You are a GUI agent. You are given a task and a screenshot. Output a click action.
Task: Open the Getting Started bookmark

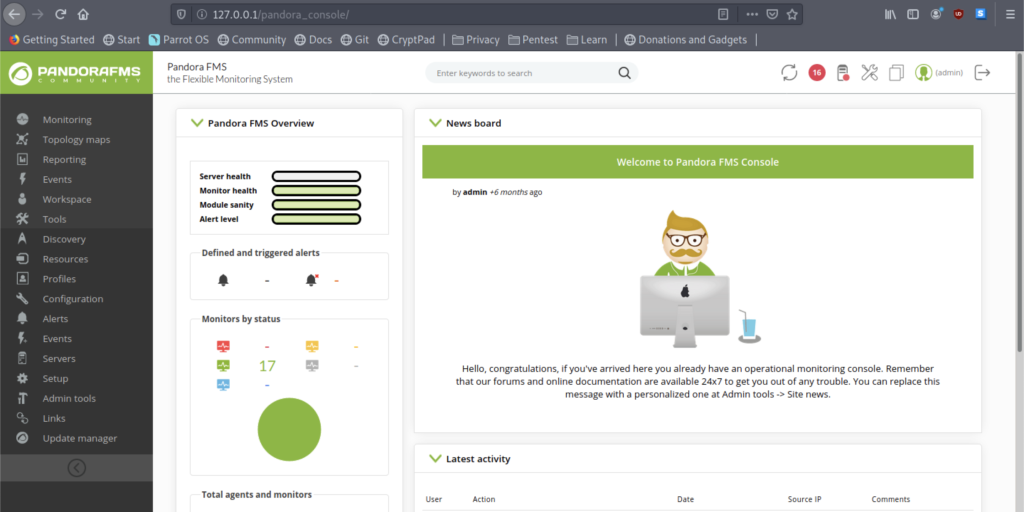pos(52,39)
